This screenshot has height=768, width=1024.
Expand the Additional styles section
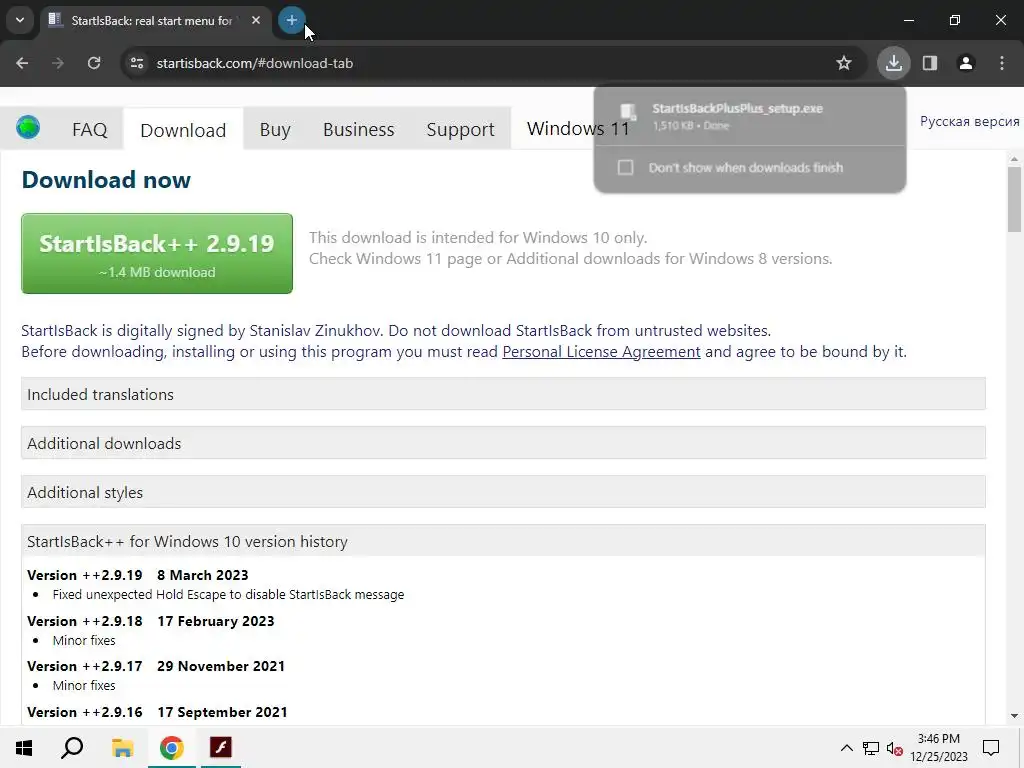[x=503, y=492]
